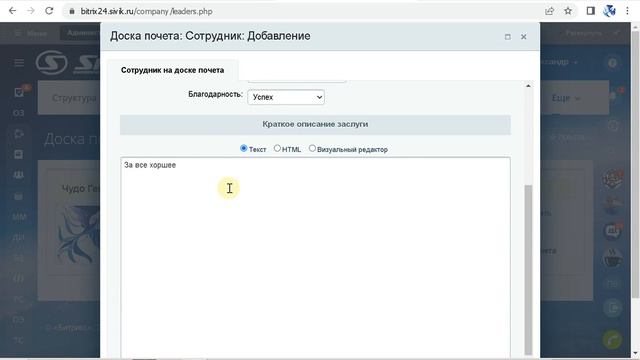The height and width of the screenshot is (360, 640).
Task: Select the Текст radio option
Action: [x=244, y=148]
